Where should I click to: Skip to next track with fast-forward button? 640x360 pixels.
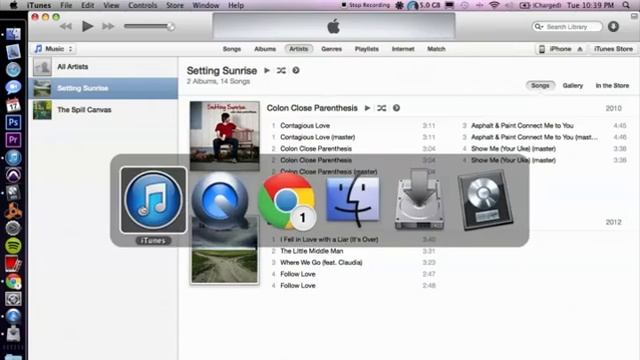coord(108,27)
